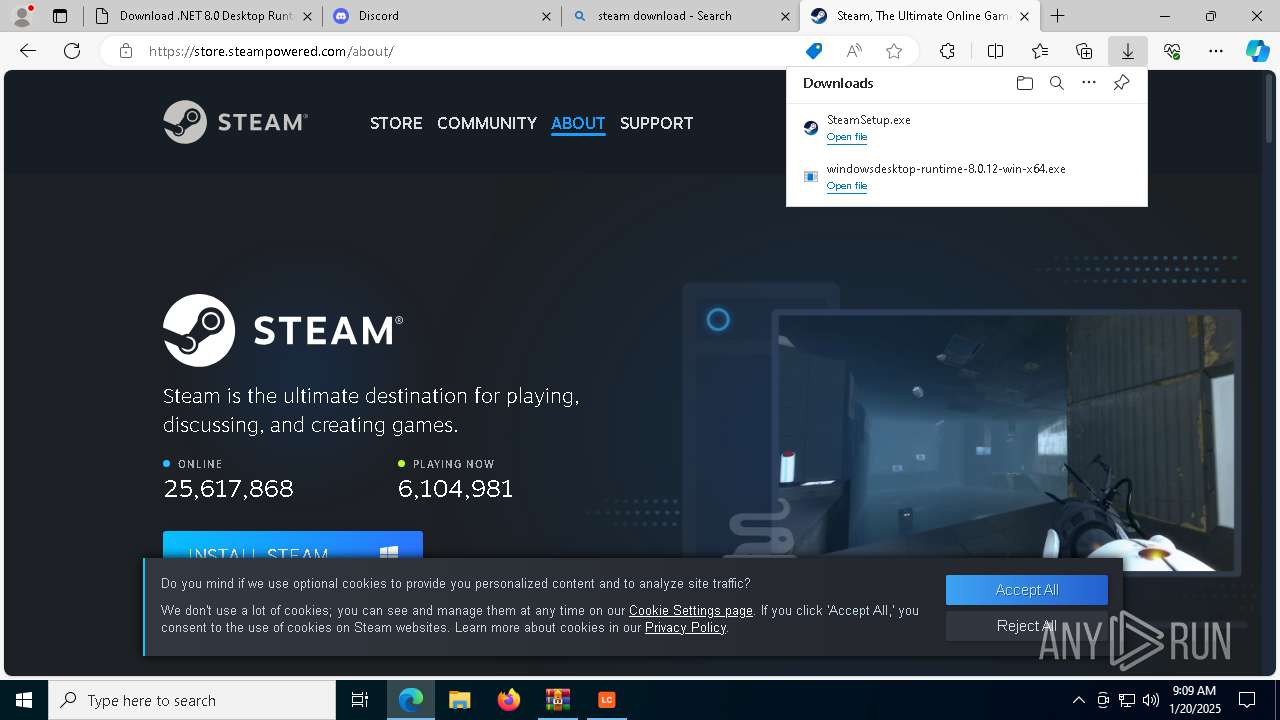
Task: Click windowsdesktop-runtime file icon in downloads
Action: pos(811,176)
